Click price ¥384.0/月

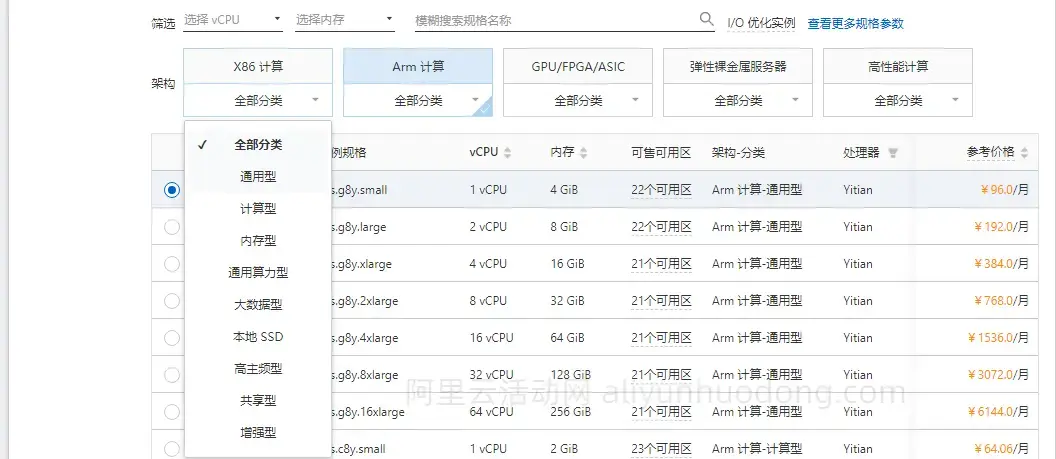click(1001, 264)
